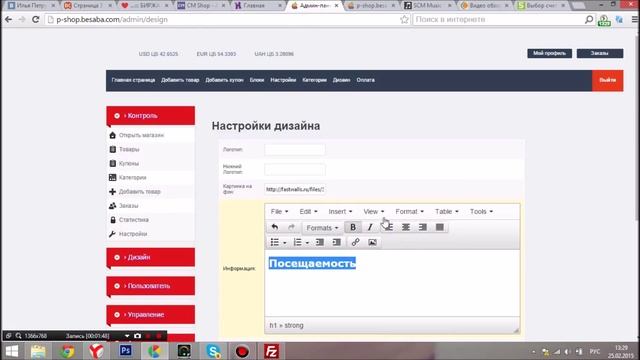Open the Table menu in editor

447,211
